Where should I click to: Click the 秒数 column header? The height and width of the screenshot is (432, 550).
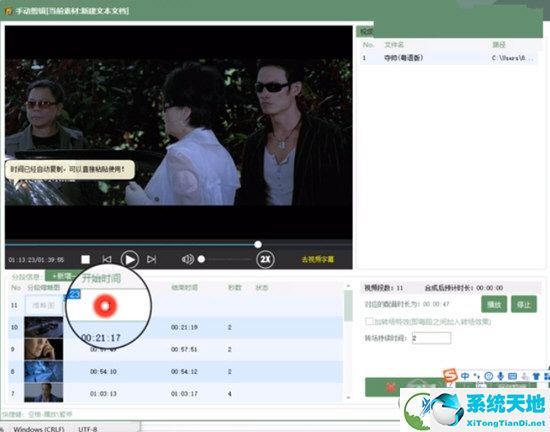coord(235,288)
